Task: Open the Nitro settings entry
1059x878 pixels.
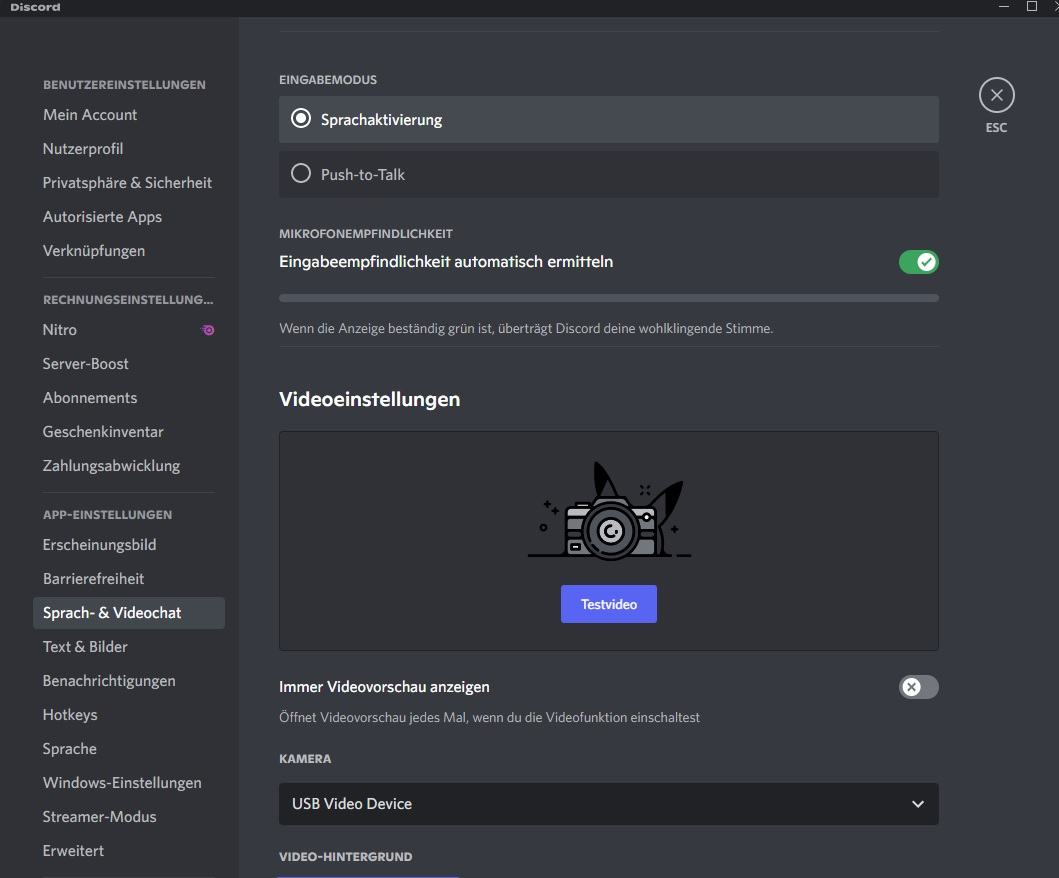Action: [x=129, y=330]
